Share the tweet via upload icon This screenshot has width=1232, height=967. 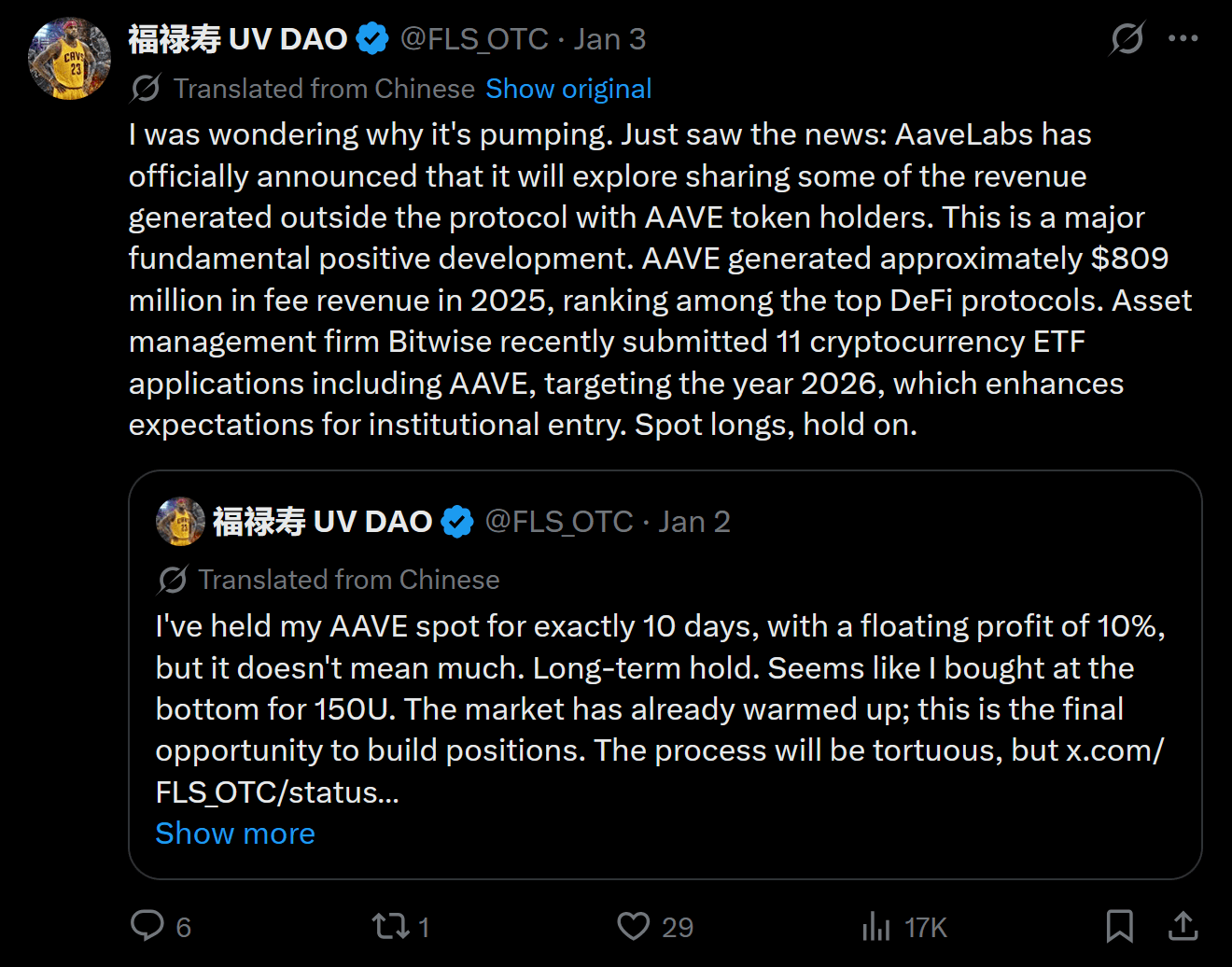(1183, 926)
